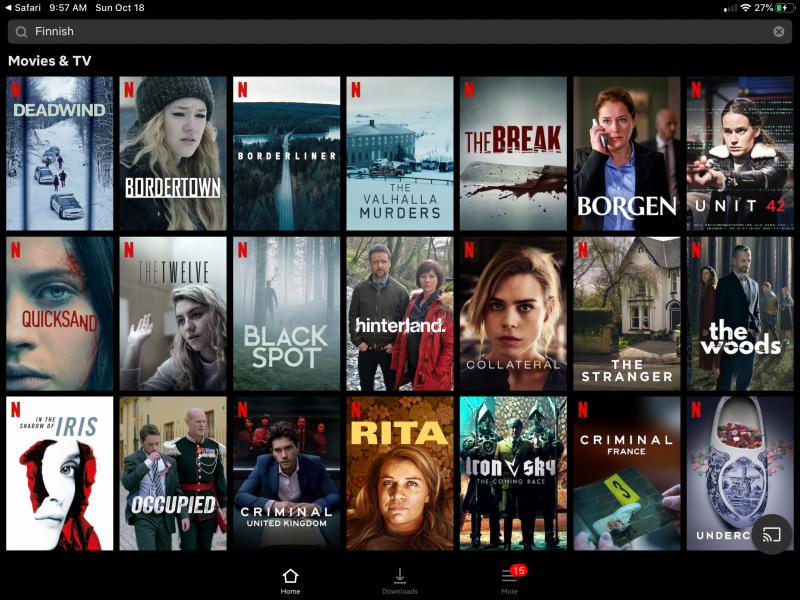Tap the search magnifier icon

tap(21, 32)
